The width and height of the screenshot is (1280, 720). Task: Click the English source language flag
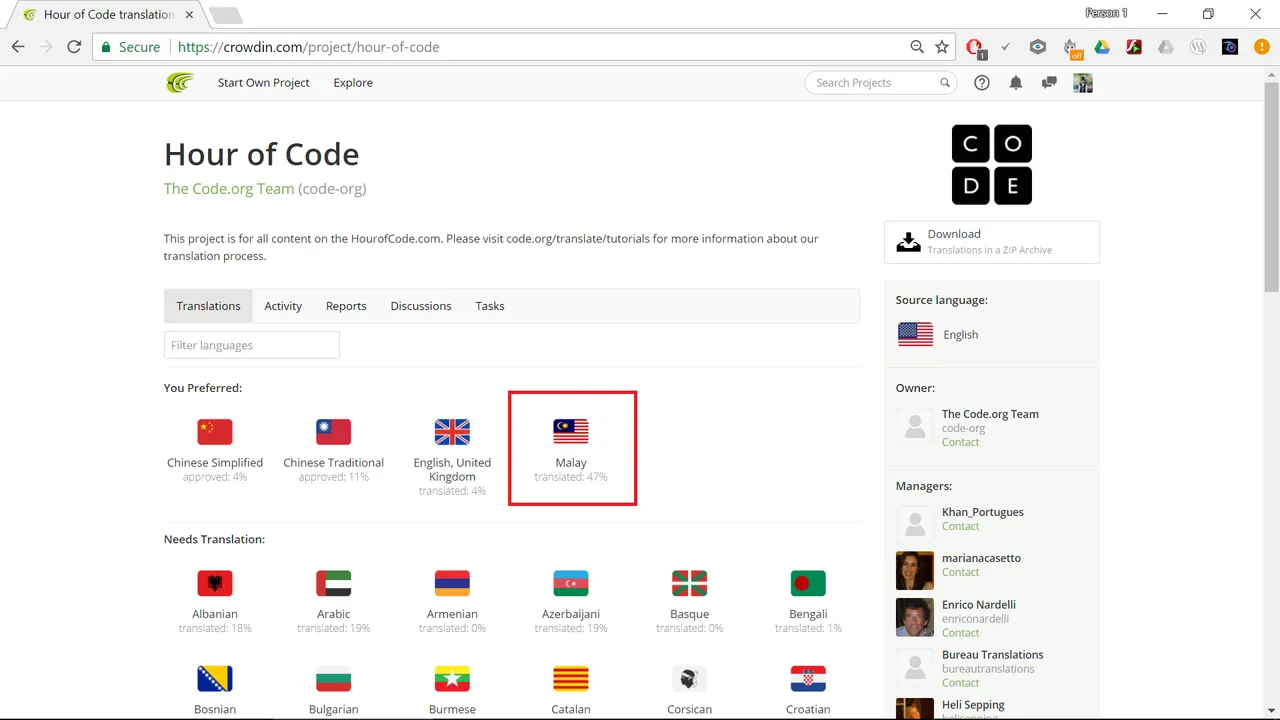915,335
